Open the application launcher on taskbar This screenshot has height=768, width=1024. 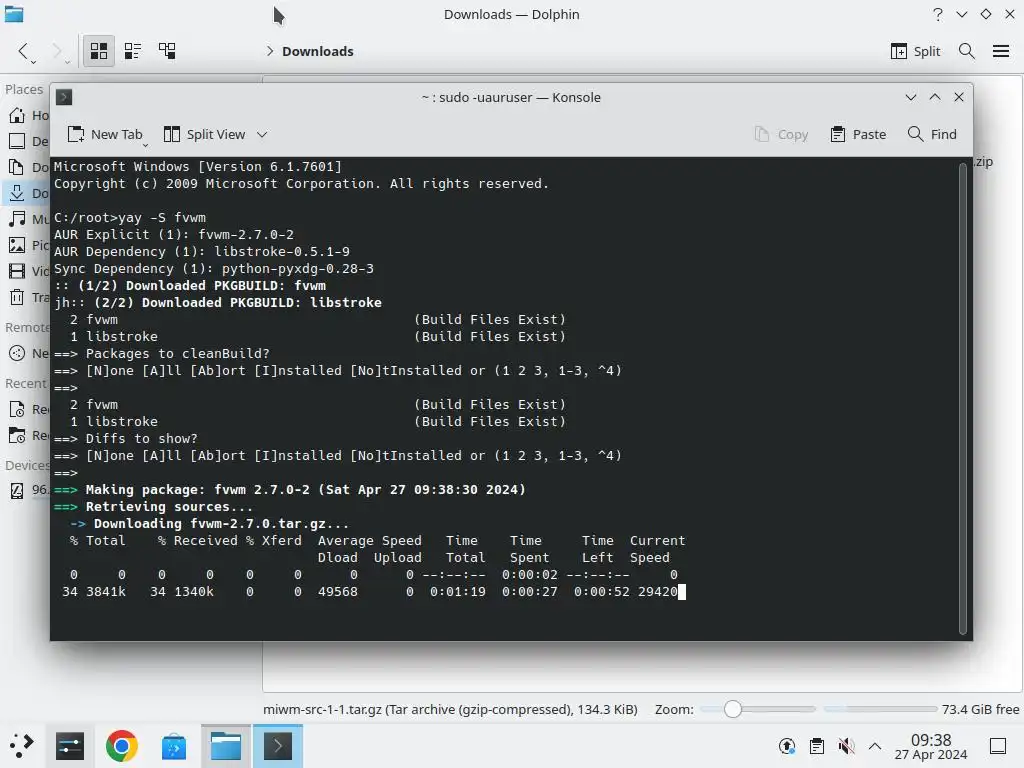tap(20, 746)
